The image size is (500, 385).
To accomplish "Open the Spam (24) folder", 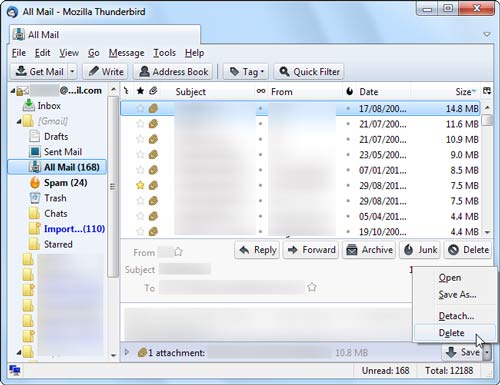I will [58, 183].
